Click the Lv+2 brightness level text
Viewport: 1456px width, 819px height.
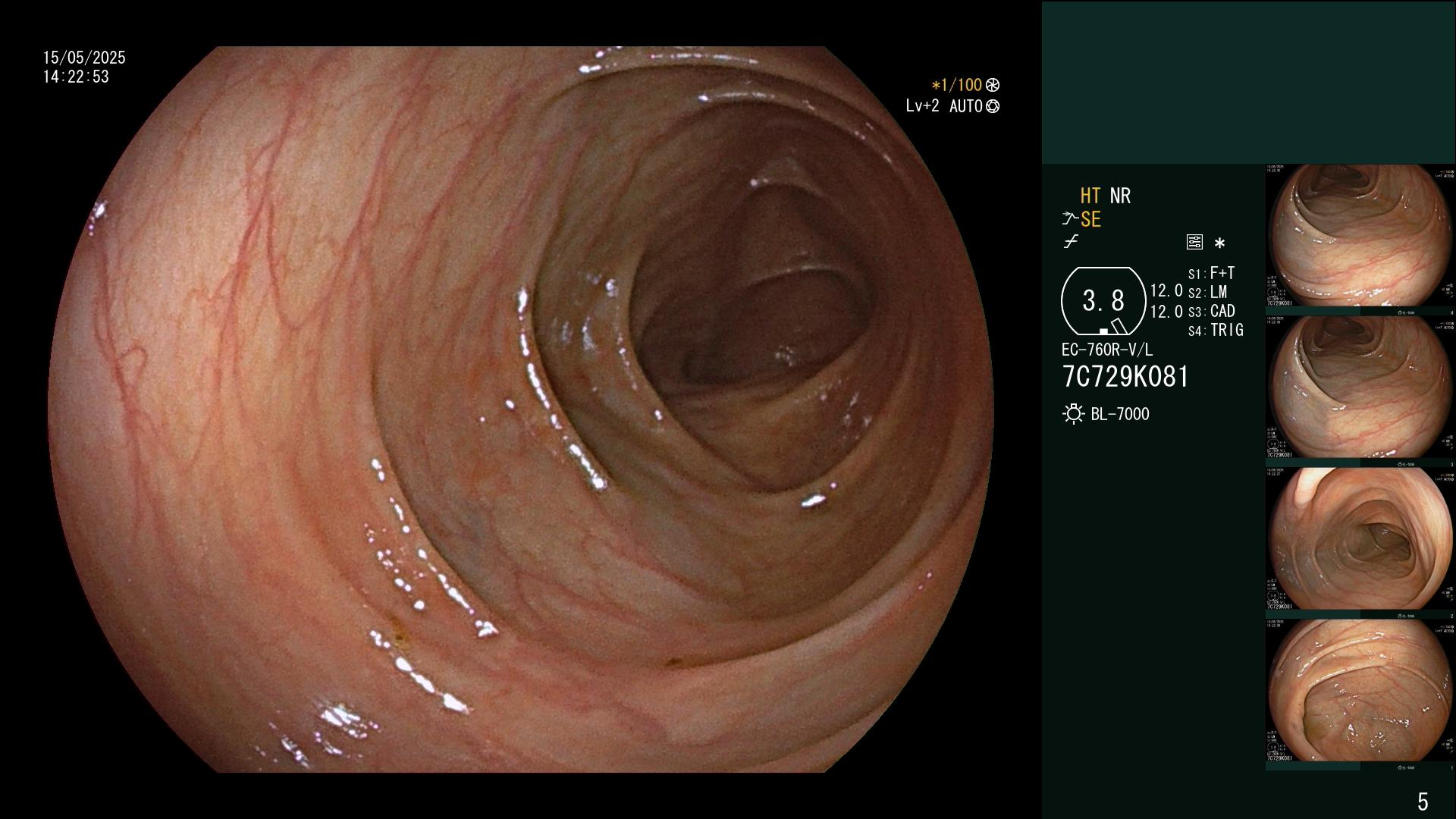coord(922,106)
